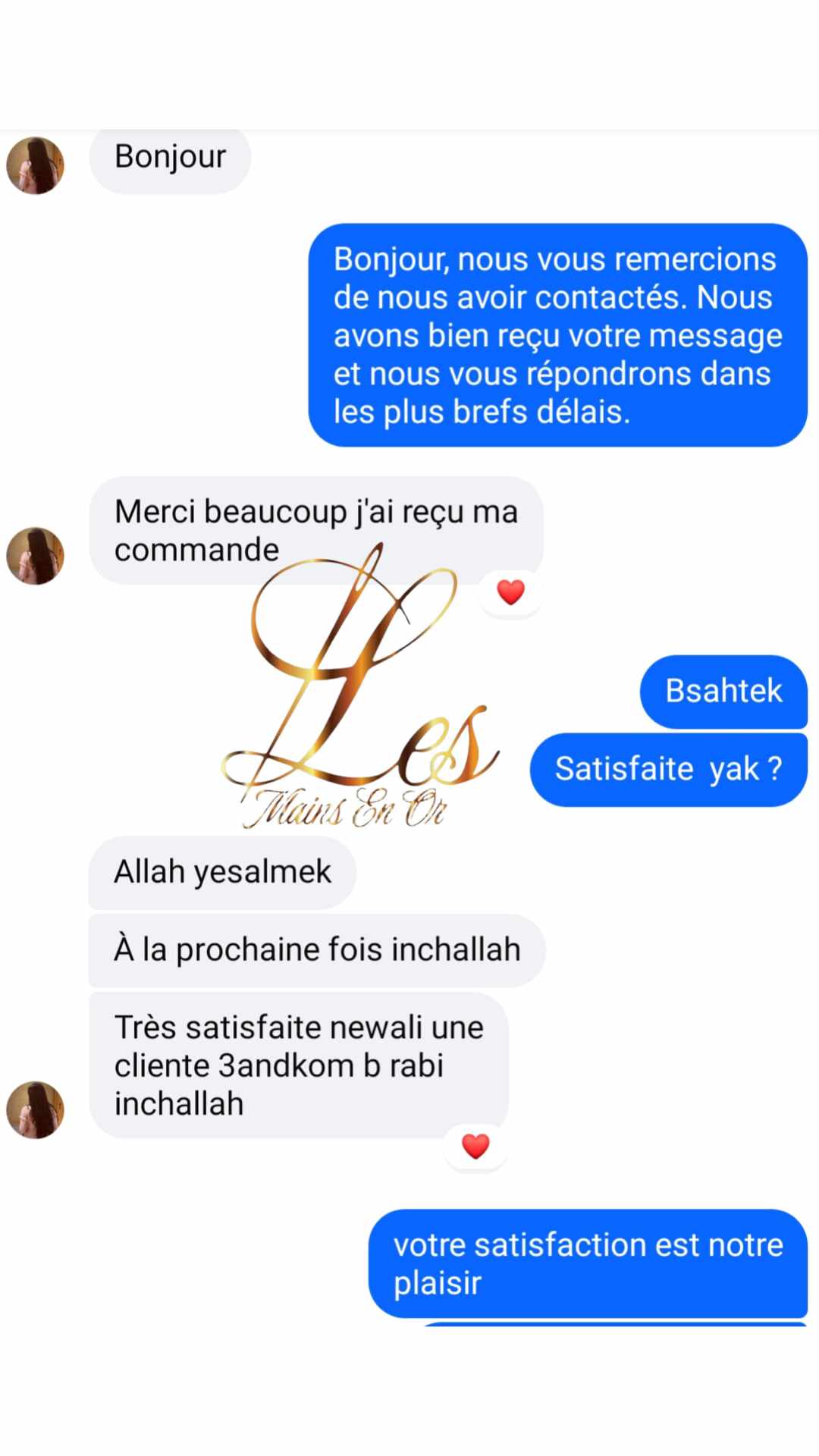Tap heart reaction on 'Merci beaucoup' message
This screenshot has width=819, height=1456.
pyautogui.click(x=510, y=592)
